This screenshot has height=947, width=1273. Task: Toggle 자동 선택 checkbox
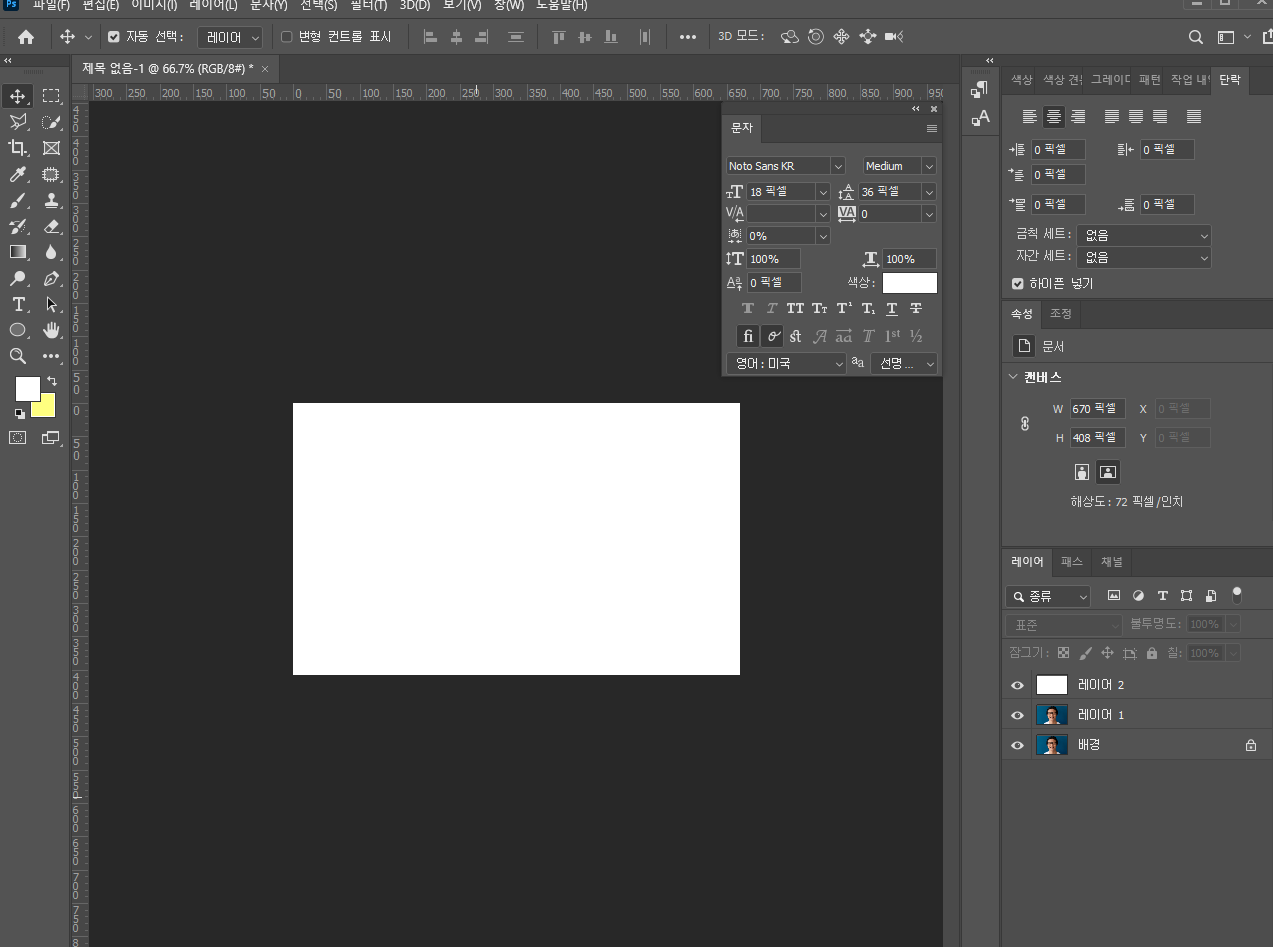(113, 37)
